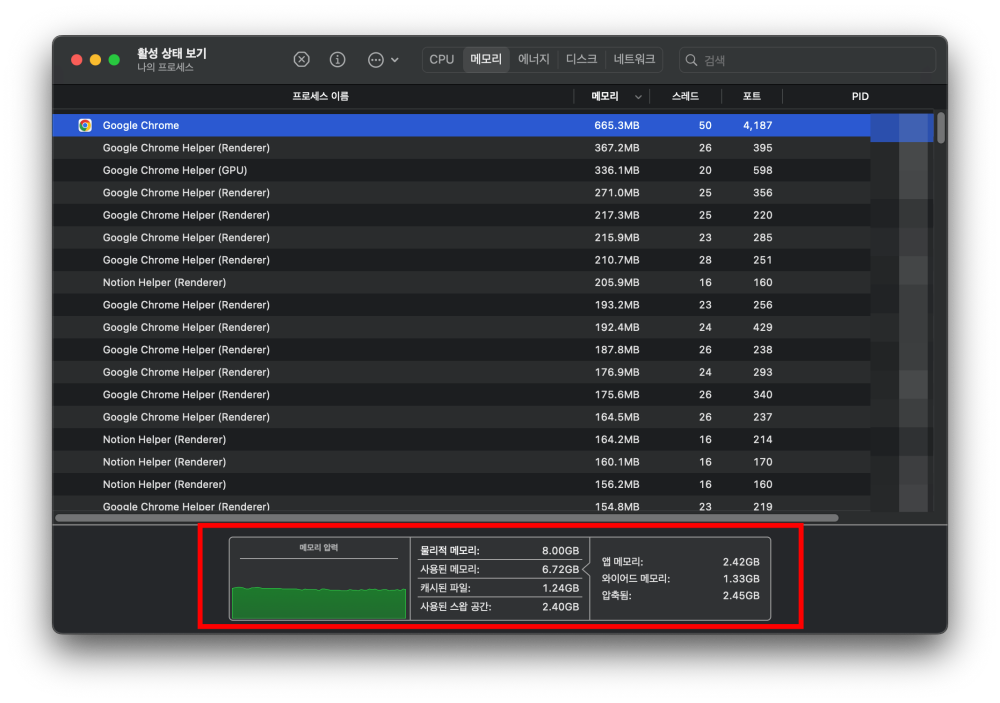The width and height of the screenshot is (1000, 703).
Task: Click the 물리적 메모리 8.00GB entry
Action: 499,551
